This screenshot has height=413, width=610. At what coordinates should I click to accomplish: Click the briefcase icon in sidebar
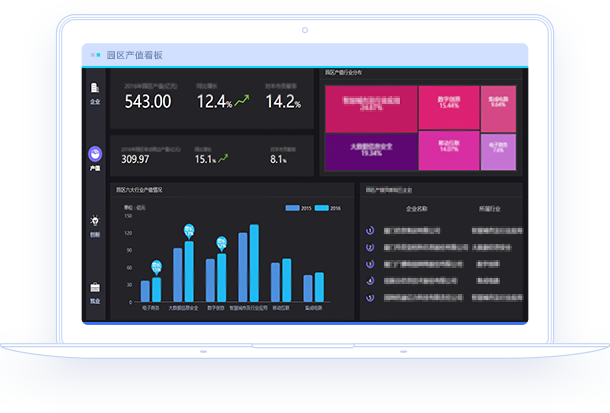pyautogui.click(x=95, y=287)
